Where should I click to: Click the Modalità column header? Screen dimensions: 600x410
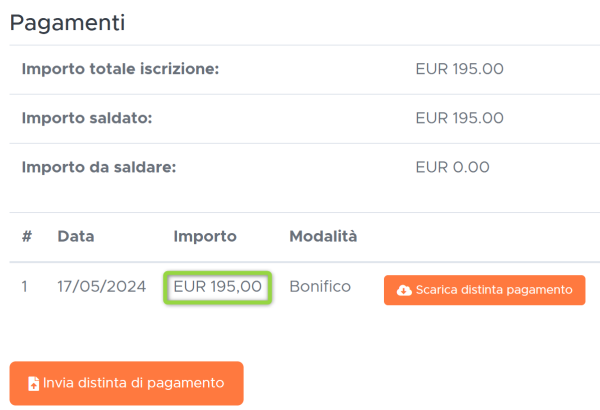pos(323,237)
